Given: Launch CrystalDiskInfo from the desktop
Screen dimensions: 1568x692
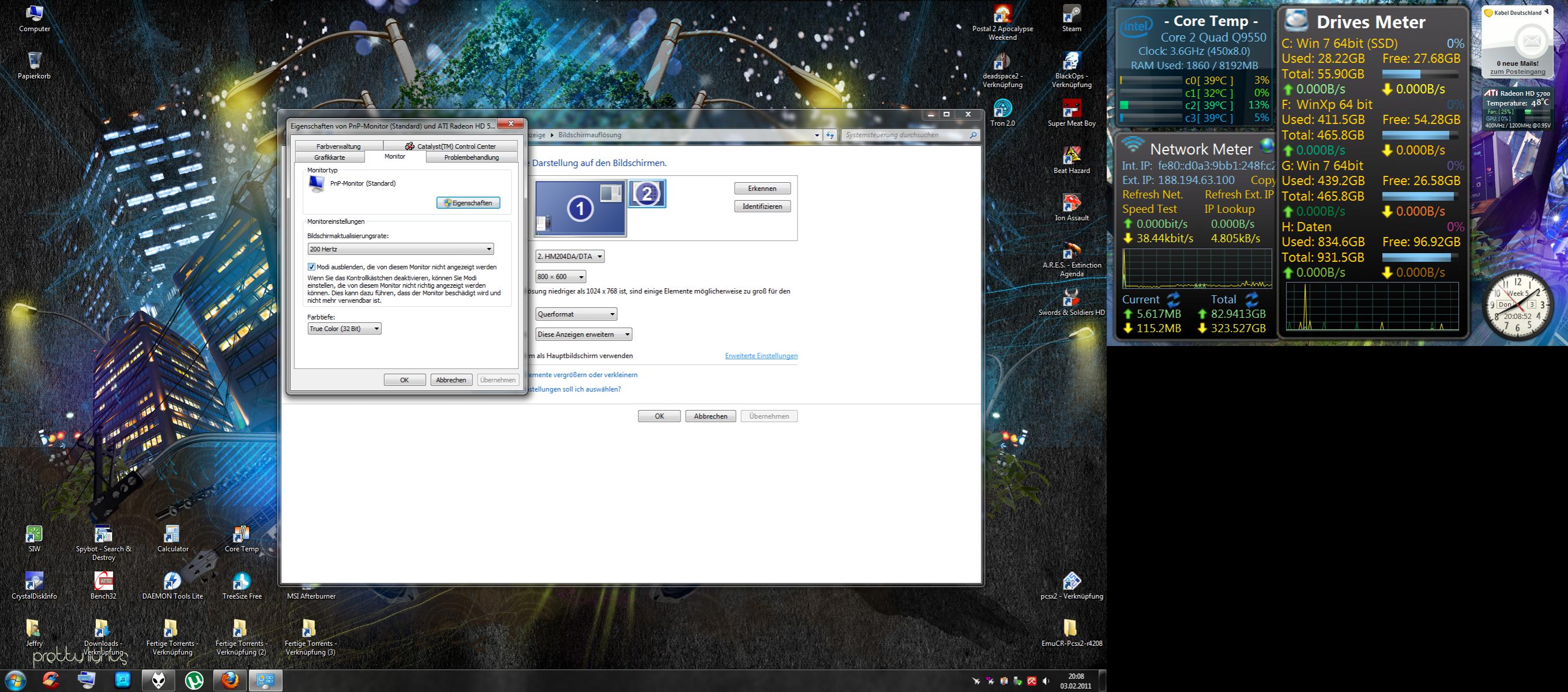Looking at the screenshot, I should point(34,582).
